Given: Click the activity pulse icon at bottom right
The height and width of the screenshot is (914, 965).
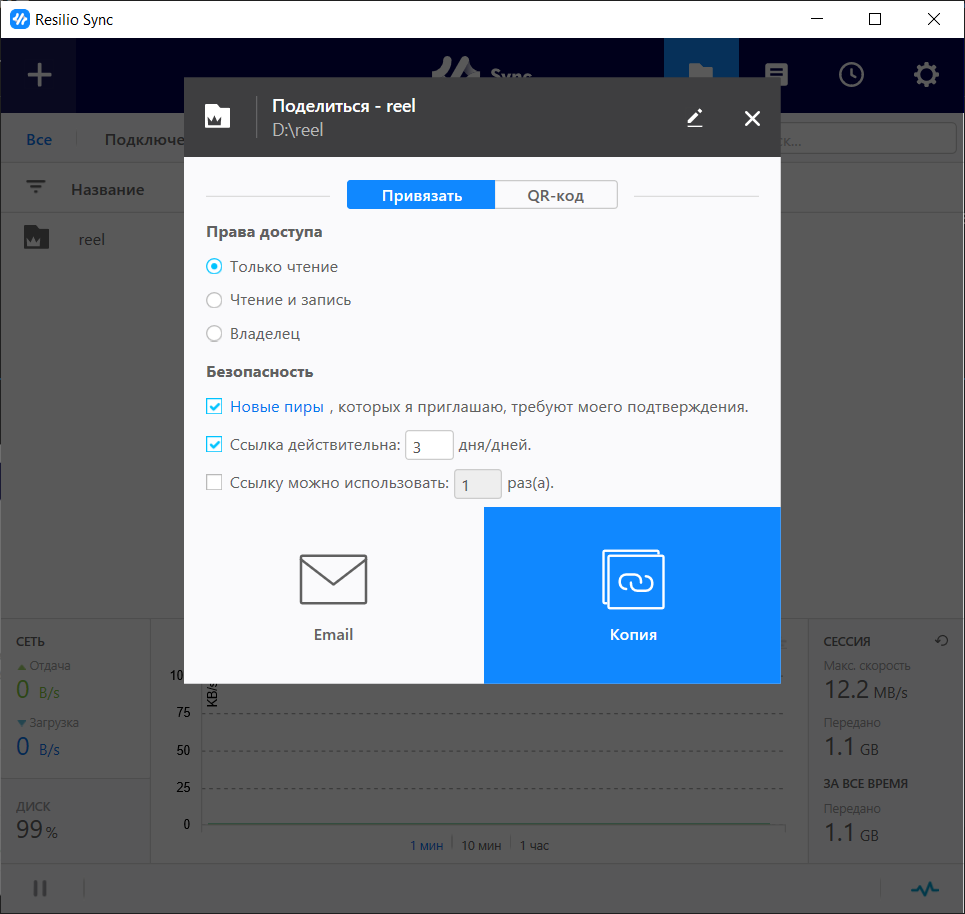Looking at the screenshot, I should [925, 888].
